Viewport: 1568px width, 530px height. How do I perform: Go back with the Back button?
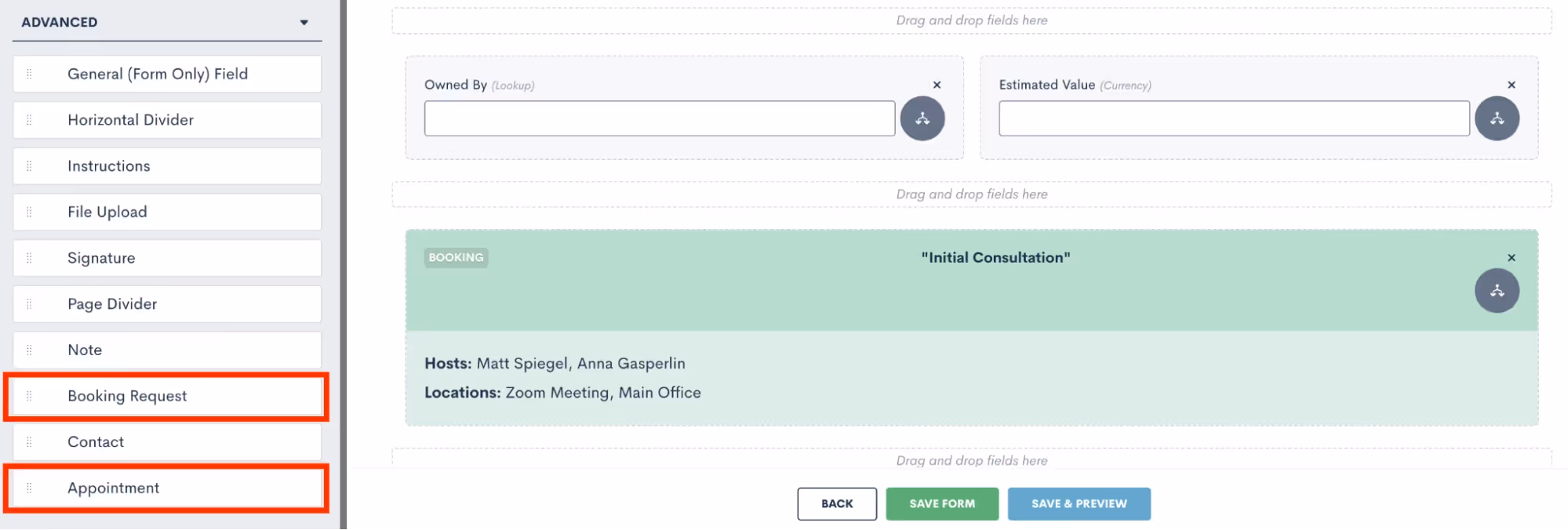pos(837,504)
